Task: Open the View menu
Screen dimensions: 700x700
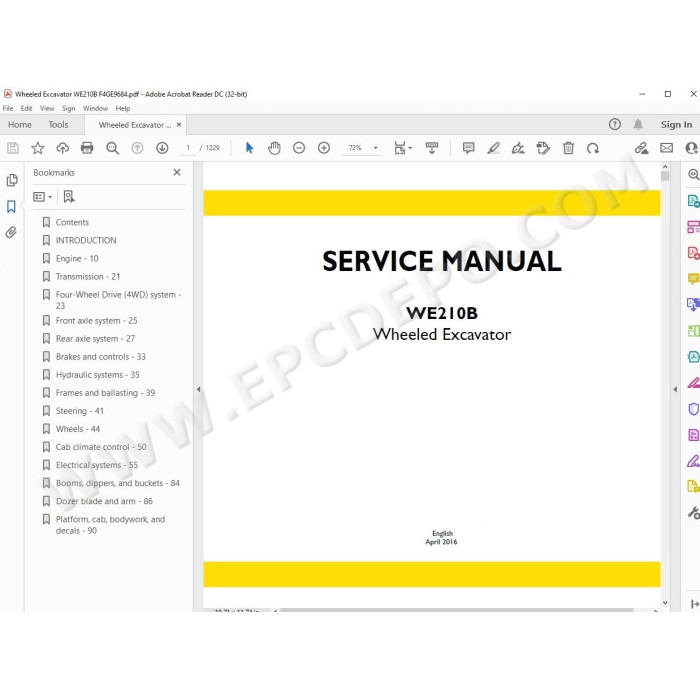Action: pyautogui.click(x=47, y=108)
